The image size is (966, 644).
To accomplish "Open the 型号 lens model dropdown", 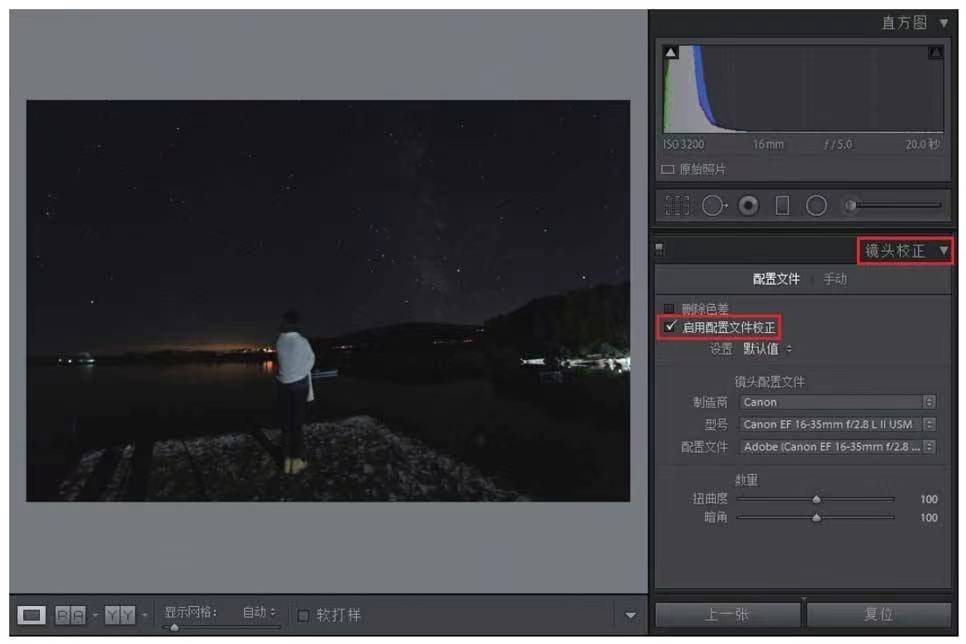I will click(838, 424).
